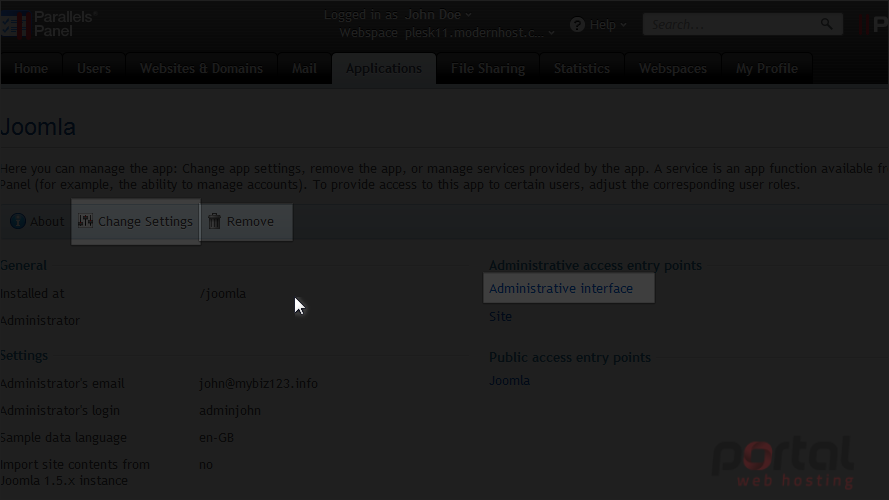The image size is (889, 500).
Task: Click the /joomla install path
Action: pyautogui.click(x=222, y=294)
